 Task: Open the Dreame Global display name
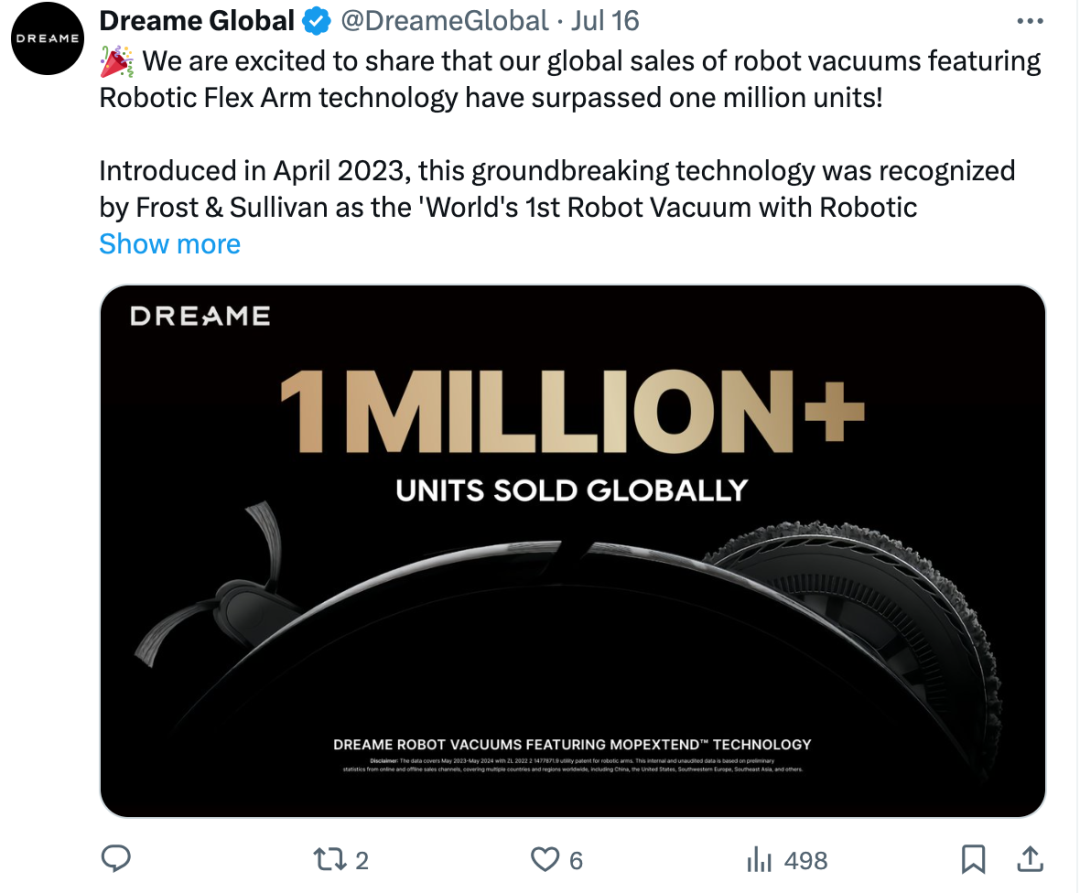(197, 21)
